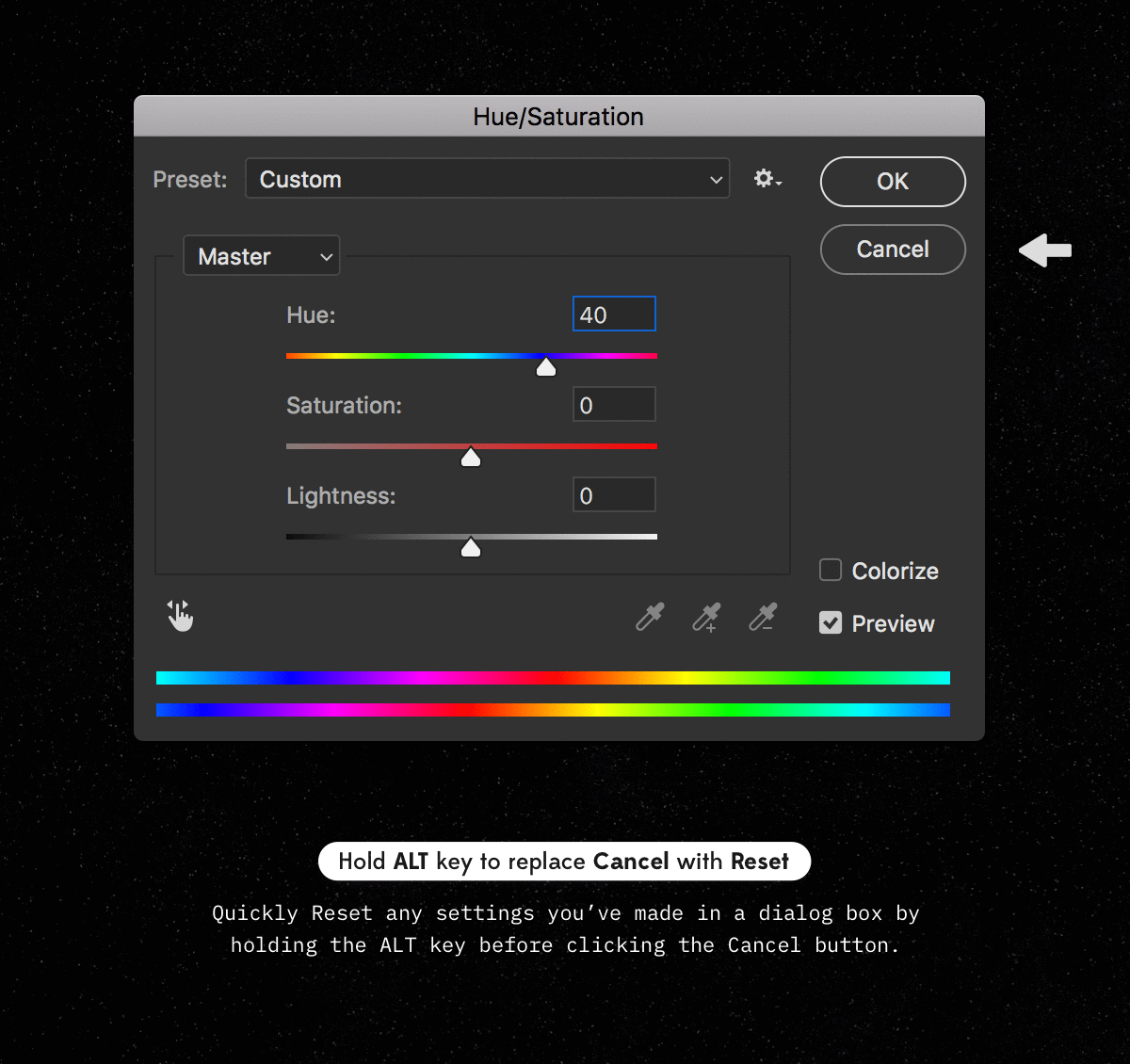Screen dimensions: 1130x1064
Task: Click the Hue/Saturation dialog title
Action: pos(558,117)
